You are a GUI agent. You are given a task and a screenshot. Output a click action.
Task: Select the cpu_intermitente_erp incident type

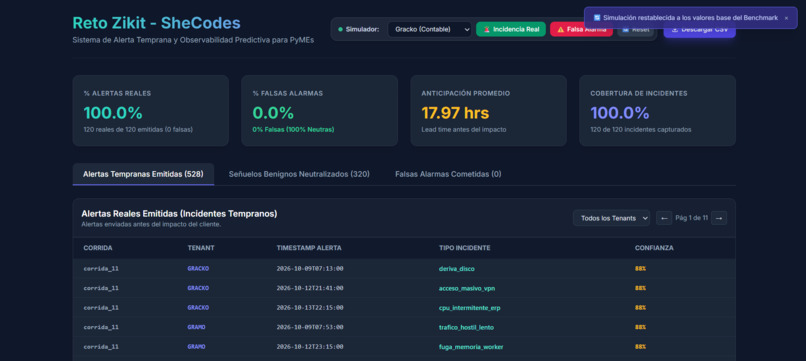click(469, 308)
